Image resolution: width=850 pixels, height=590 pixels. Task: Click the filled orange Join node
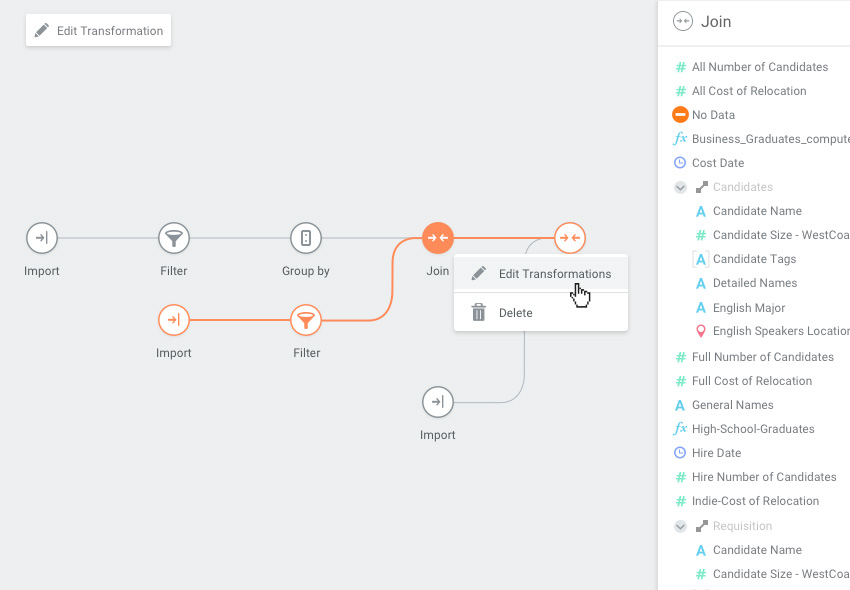pos(438,238)
